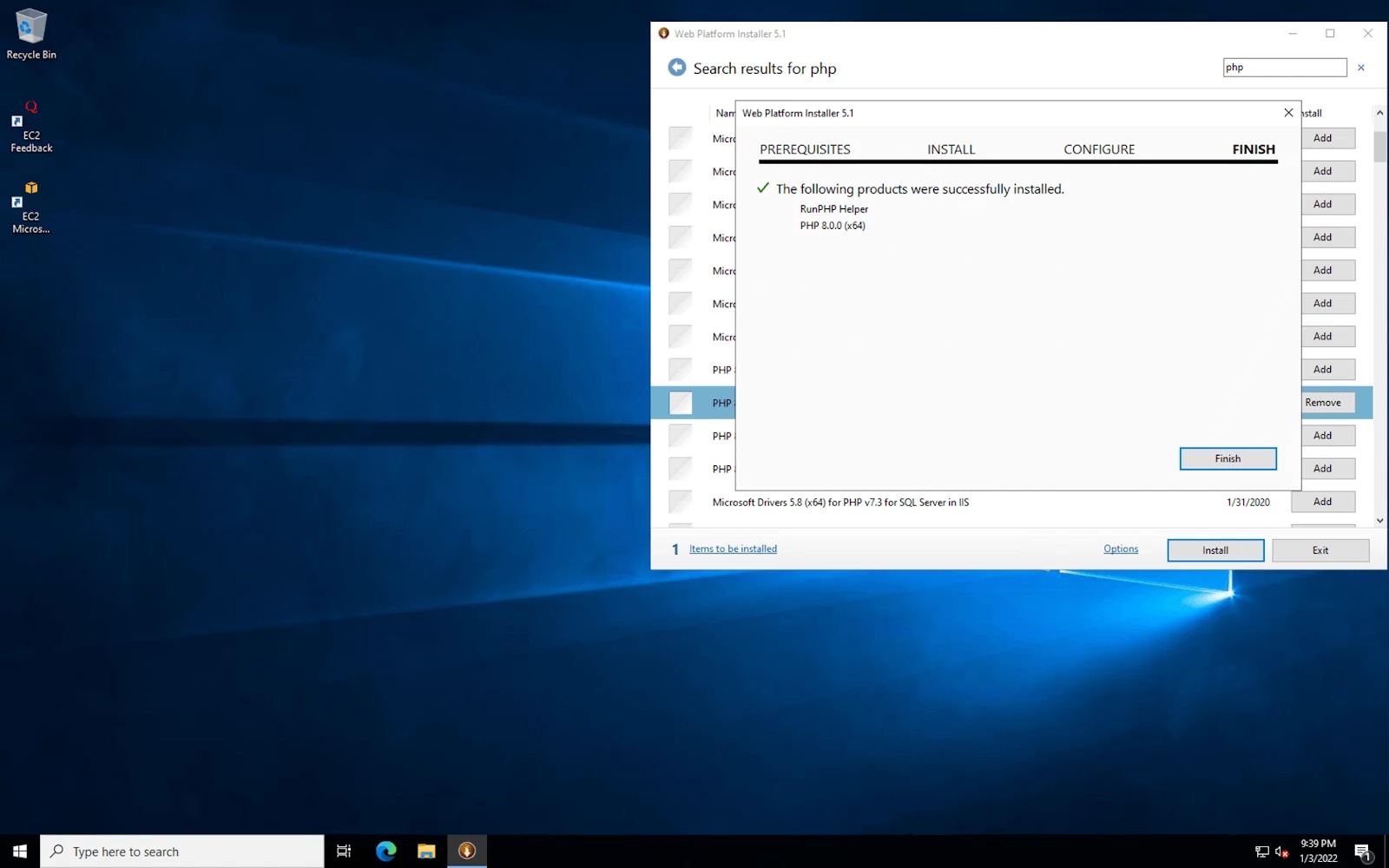1389x868 pixels.
Task: Click the Exit button
Action: point(1320,550)
